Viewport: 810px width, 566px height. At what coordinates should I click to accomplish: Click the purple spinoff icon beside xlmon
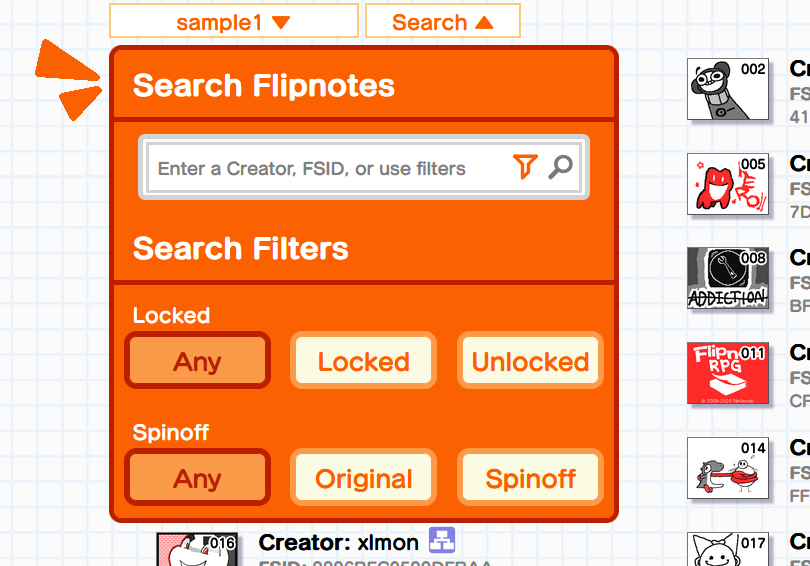pos(442,540)
